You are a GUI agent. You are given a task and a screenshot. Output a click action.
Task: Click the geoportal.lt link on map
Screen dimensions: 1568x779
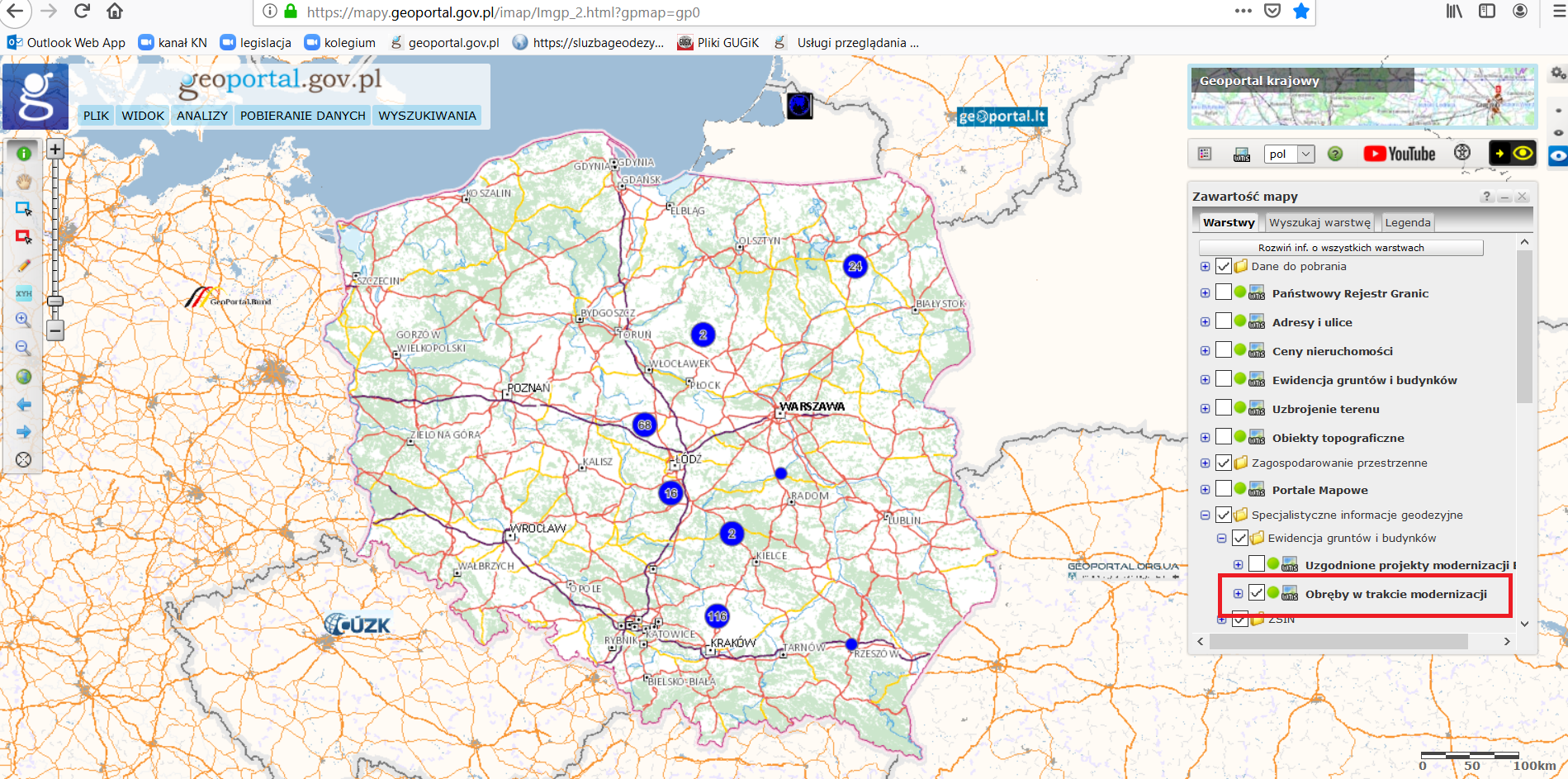pos(1002,116)
